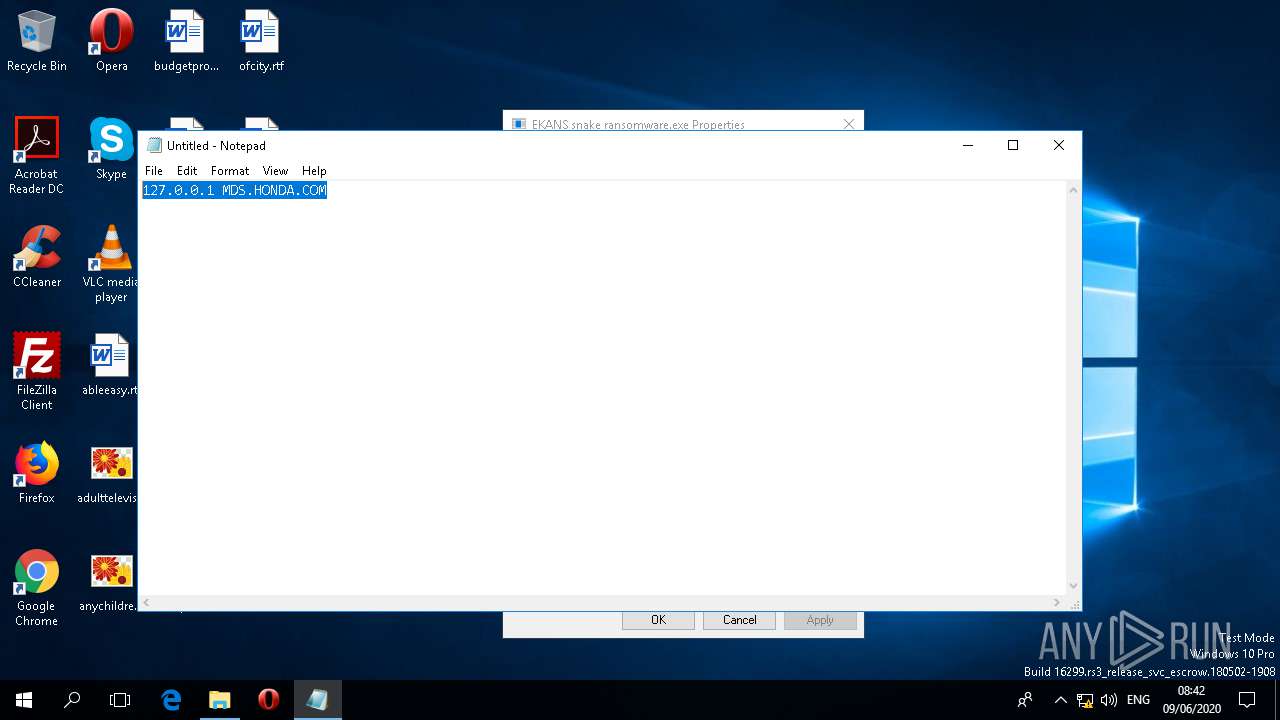Click the Notepad title bar icon
1280x720 pixels.
click(x=154, y=145)
